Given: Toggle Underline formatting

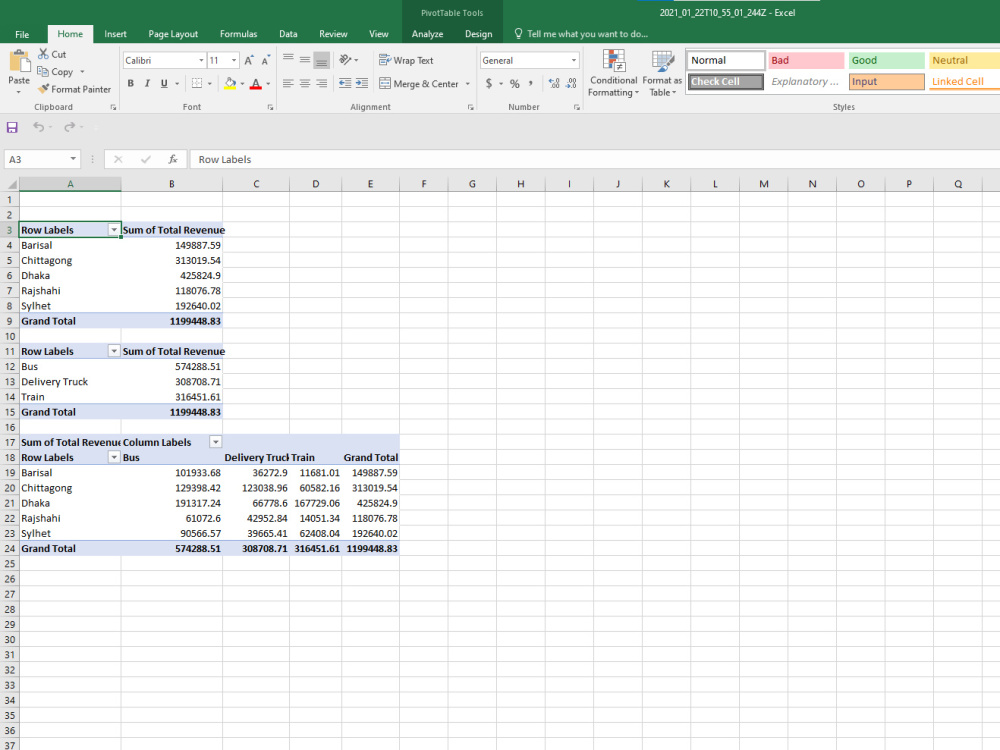Looking at the screenshot, I should pos(164,84).
